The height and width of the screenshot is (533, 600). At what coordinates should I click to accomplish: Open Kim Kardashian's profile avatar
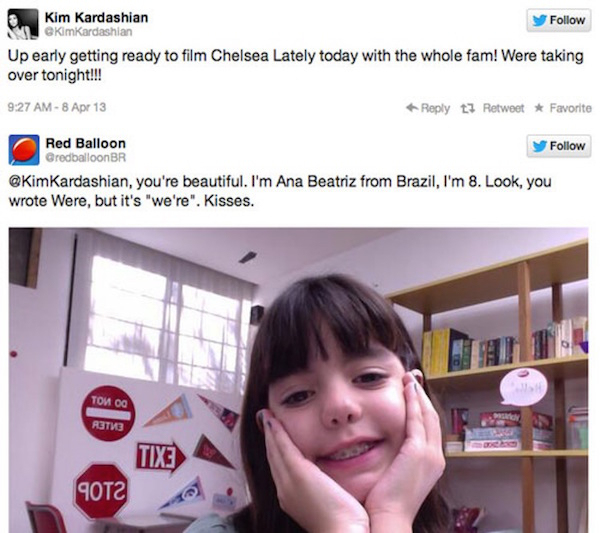23,24
